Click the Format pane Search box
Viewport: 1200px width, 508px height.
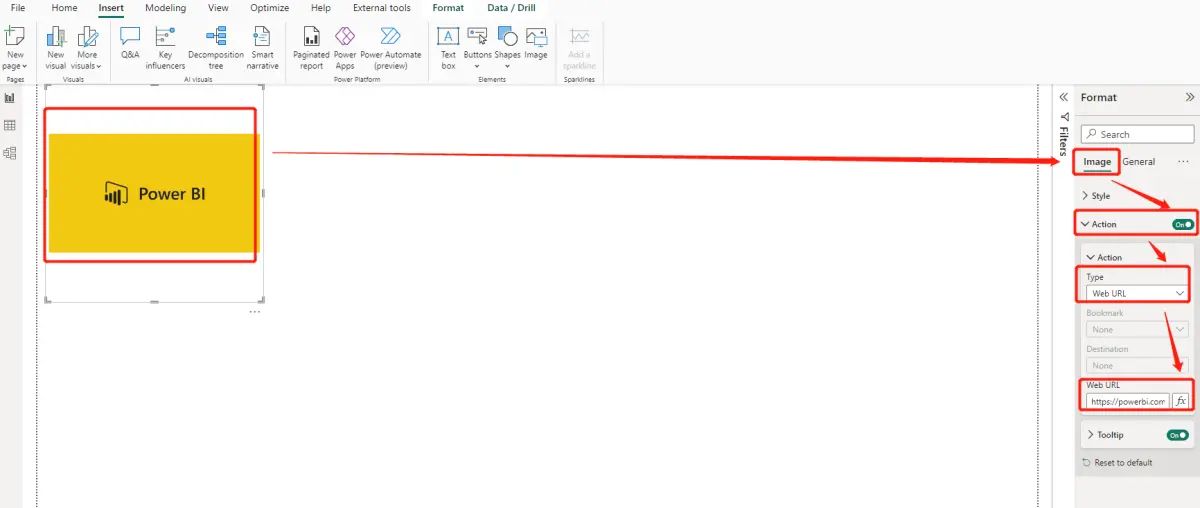coord(1138,134)
